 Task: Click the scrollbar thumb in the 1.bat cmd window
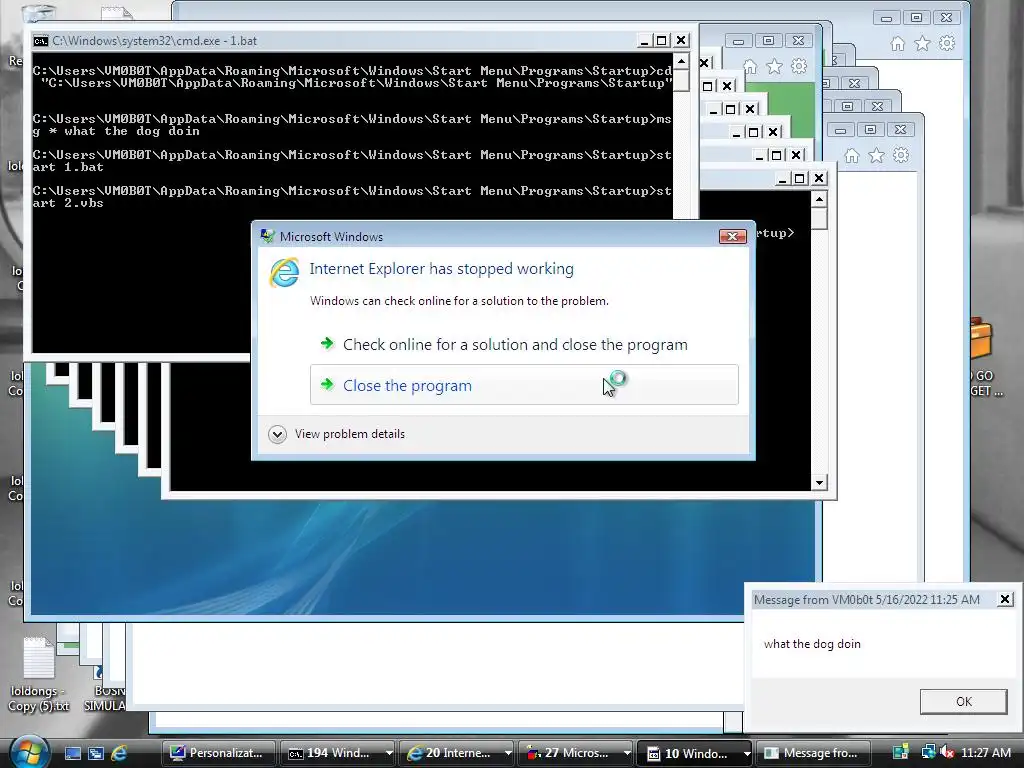point(680,80)
